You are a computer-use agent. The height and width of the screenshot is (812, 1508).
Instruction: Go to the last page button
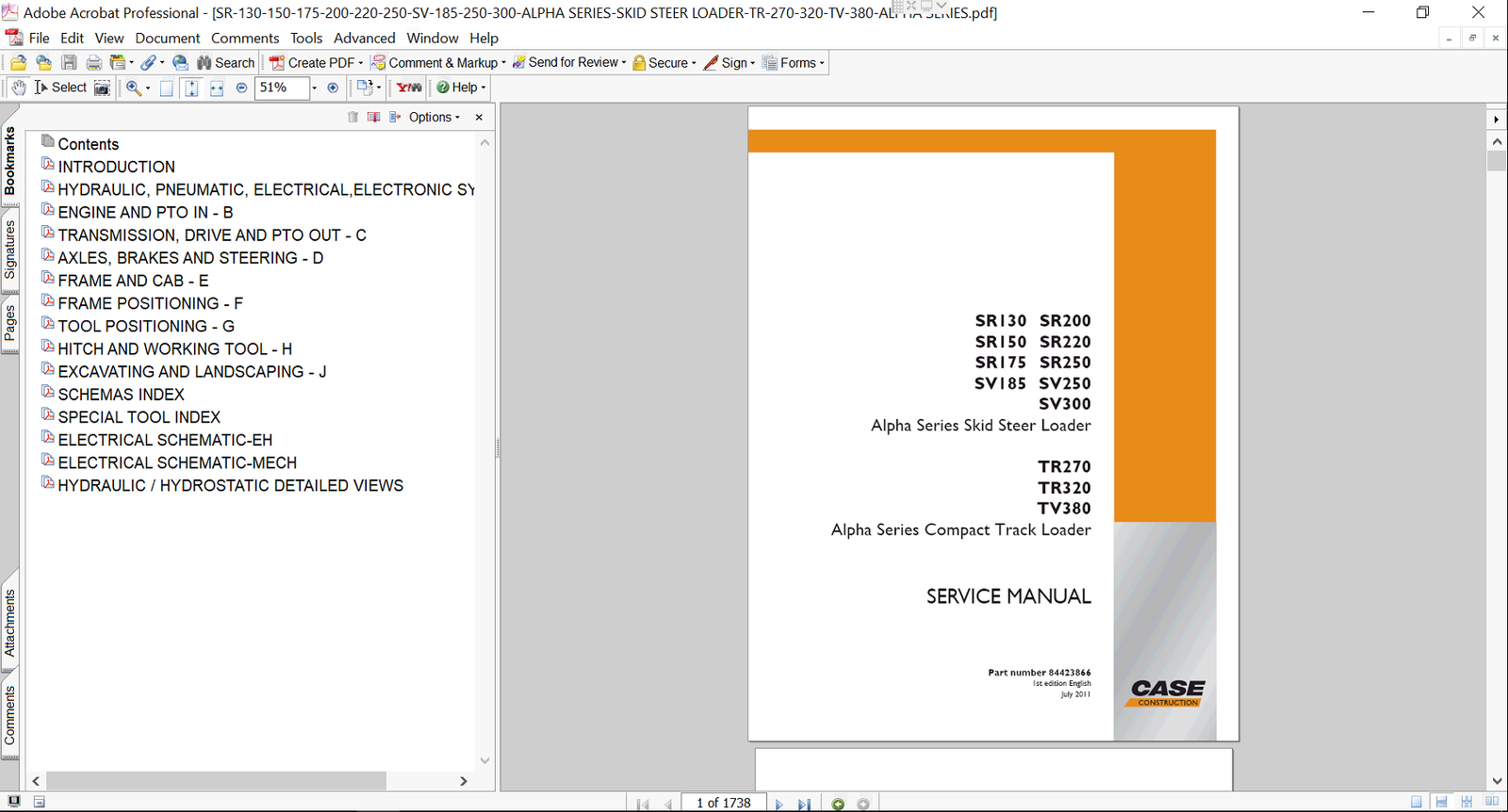pyautogui.click(x=804, y=804)
